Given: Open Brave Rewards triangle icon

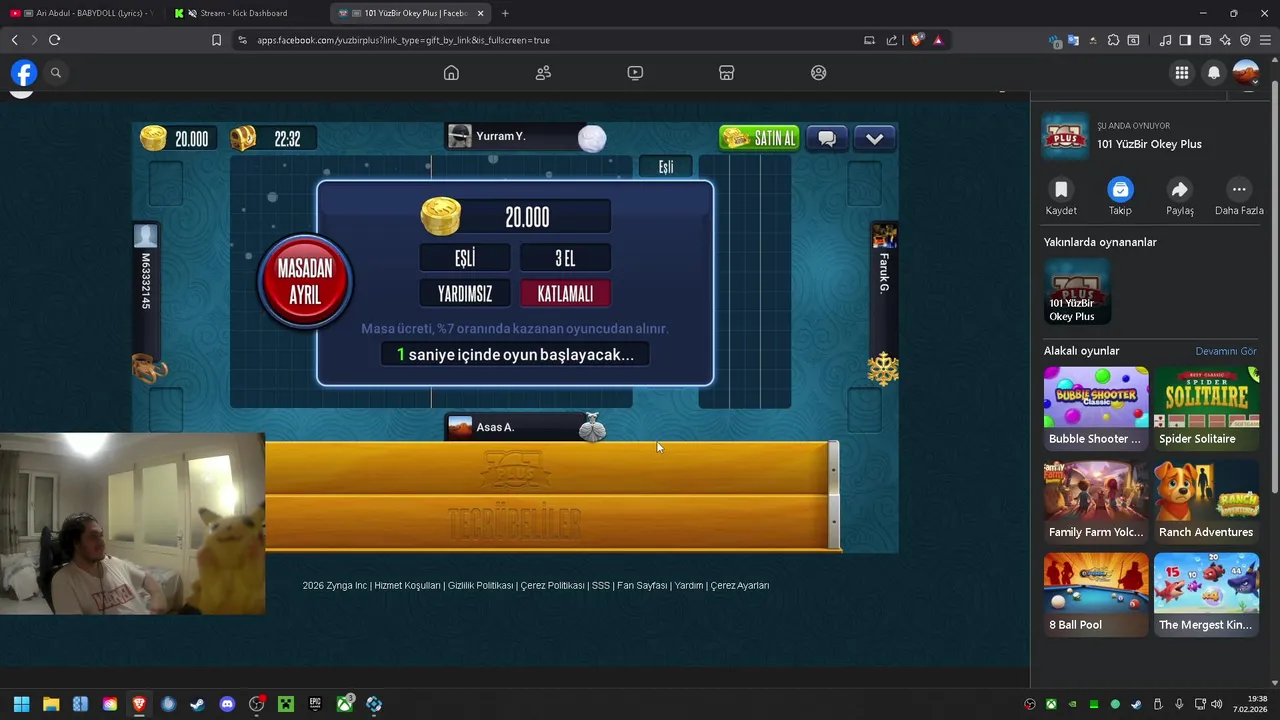Looking at the screenshot, I should pos(938,40).
